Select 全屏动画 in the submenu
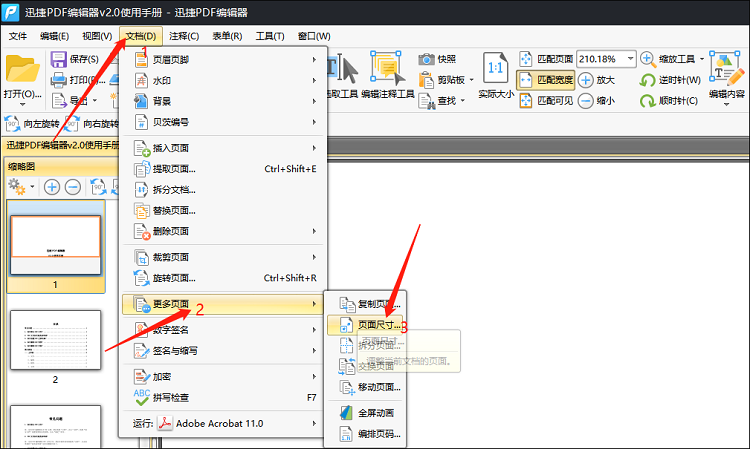 tap(366, 413)
